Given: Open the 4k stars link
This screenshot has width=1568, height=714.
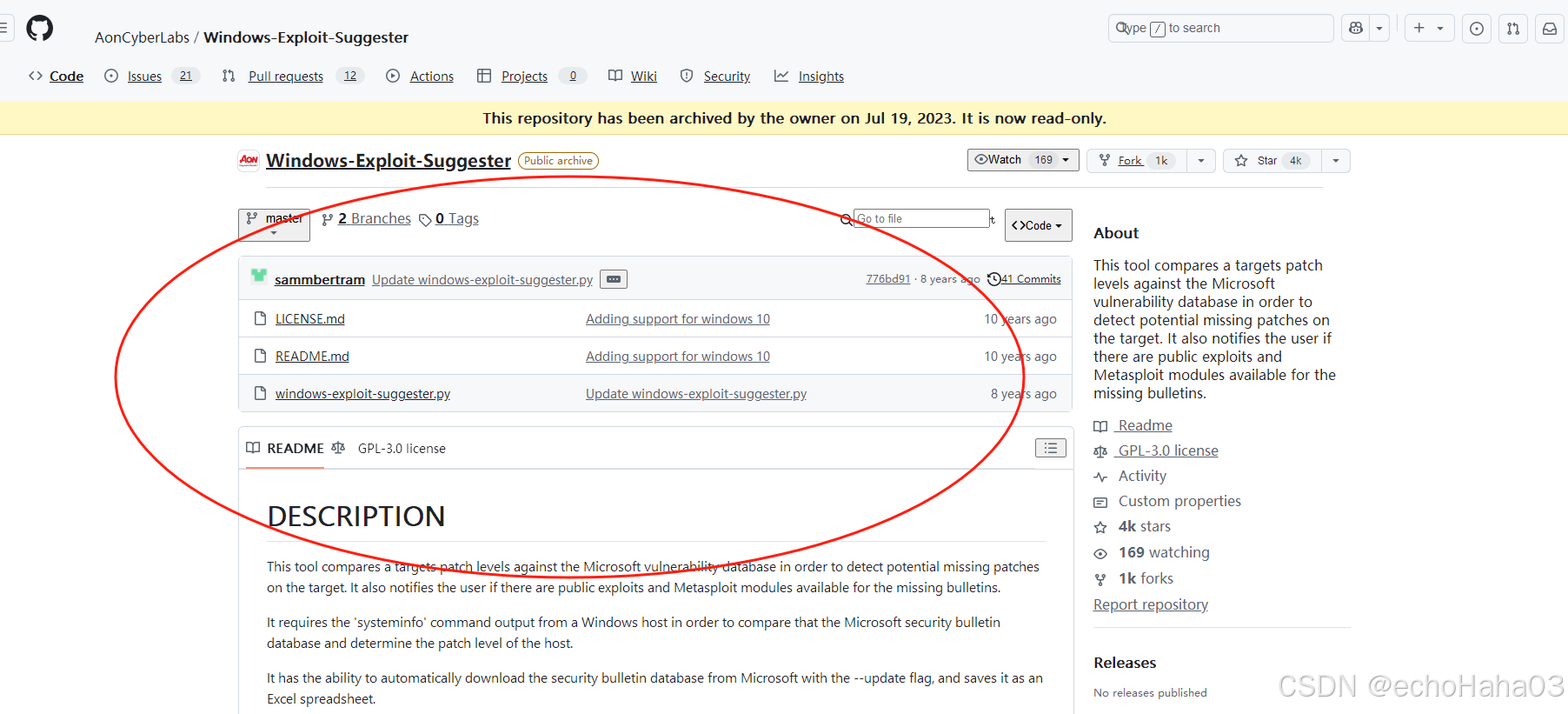Looking at the screenshot, I should click(x=1144, y=526).
